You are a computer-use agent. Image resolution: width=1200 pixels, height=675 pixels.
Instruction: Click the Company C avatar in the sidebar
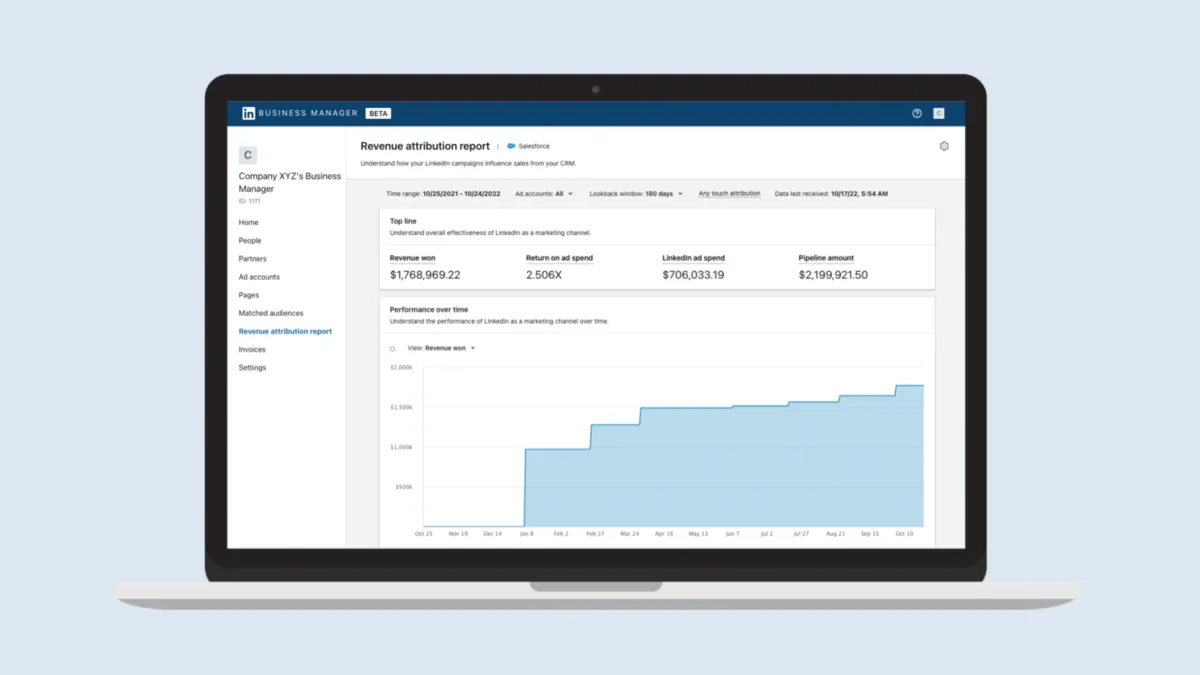pos(247,155)
